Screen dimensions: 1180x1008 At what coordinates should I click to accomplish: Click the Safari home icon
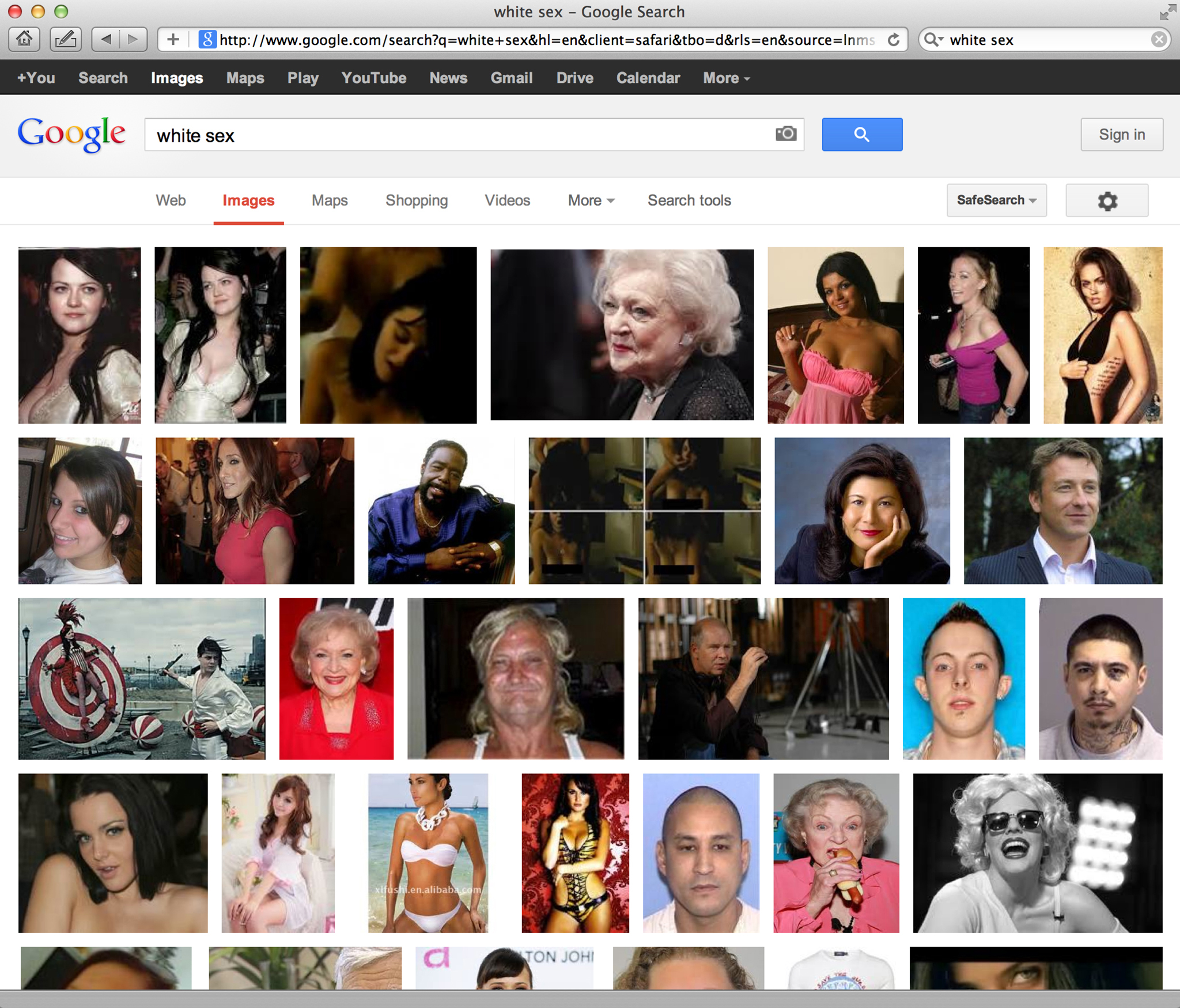[24, 39]
